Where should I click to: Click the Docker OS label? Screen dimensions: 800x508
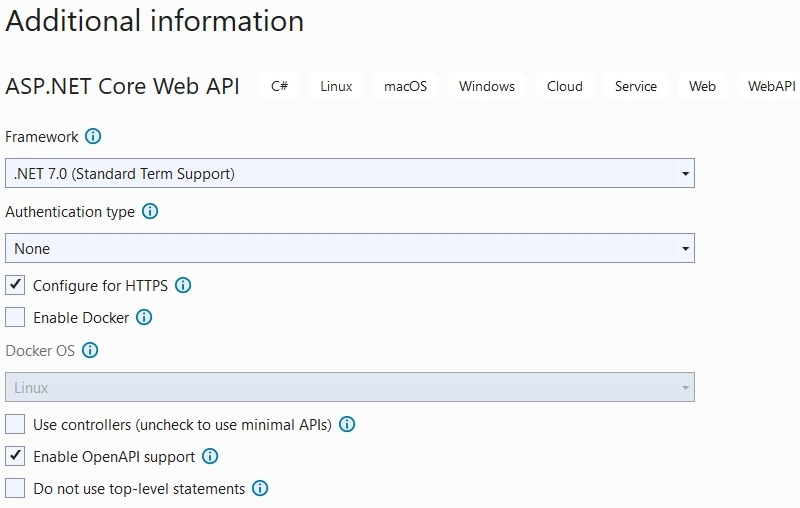coord(40,351)
